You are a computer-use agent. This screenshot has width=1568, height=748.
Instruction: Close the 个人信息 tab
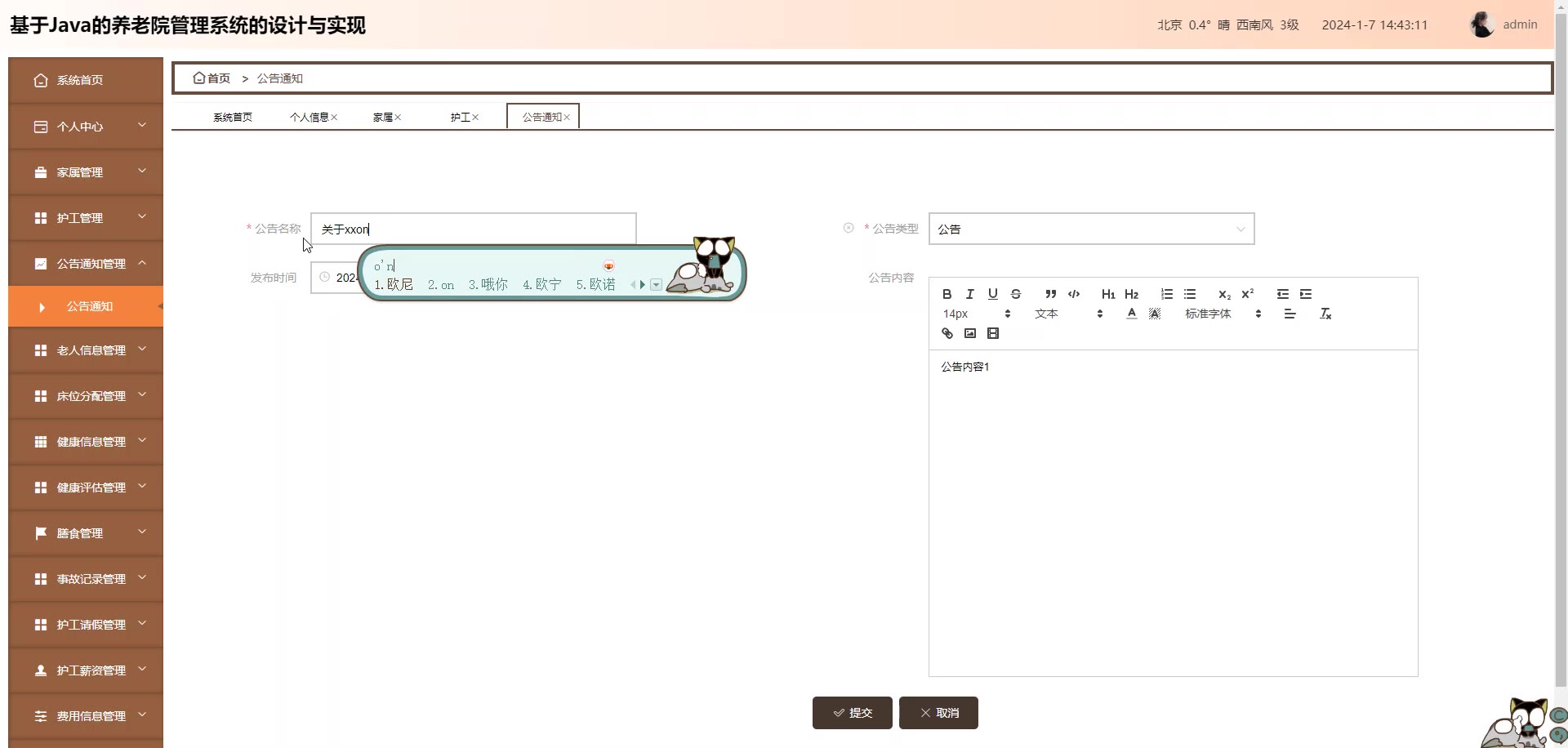pyautogui.click(x=334, y=118)
